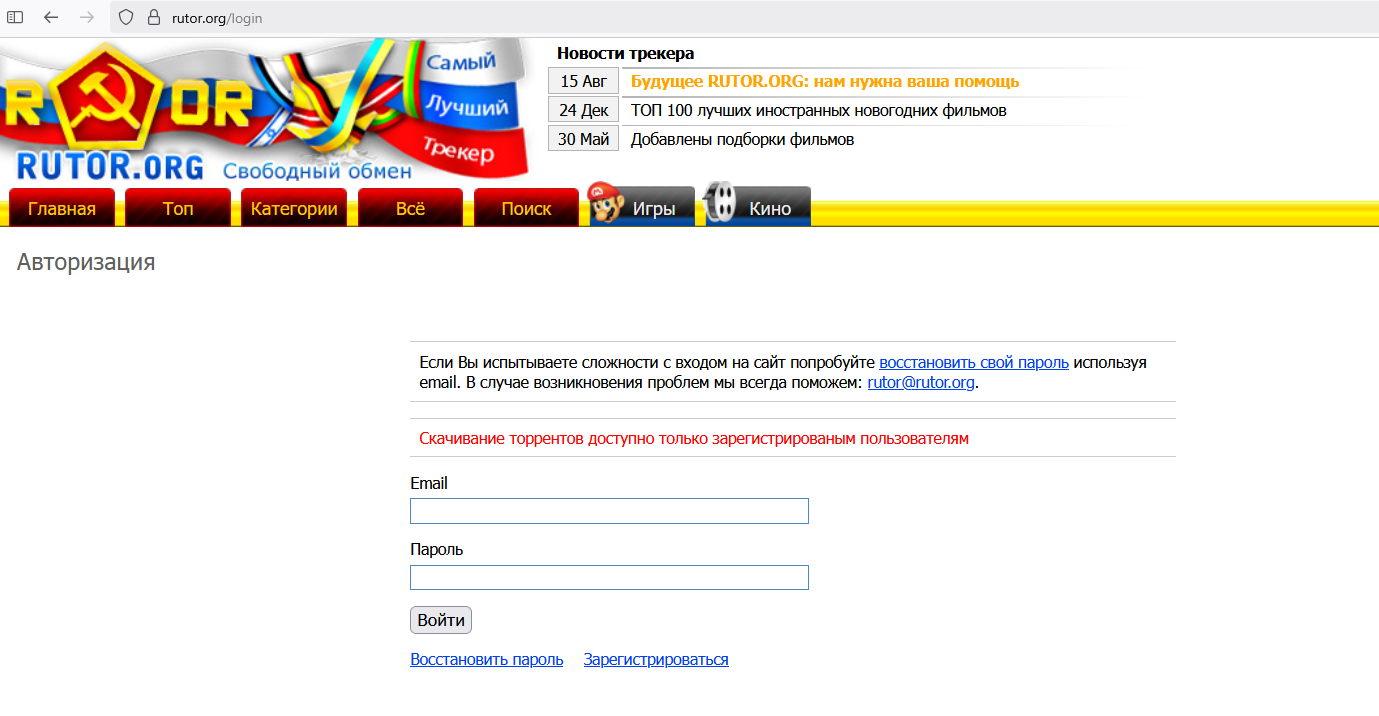Click the Mario icon on Игры tab
Screen dimensions: 1379x716
604,203
